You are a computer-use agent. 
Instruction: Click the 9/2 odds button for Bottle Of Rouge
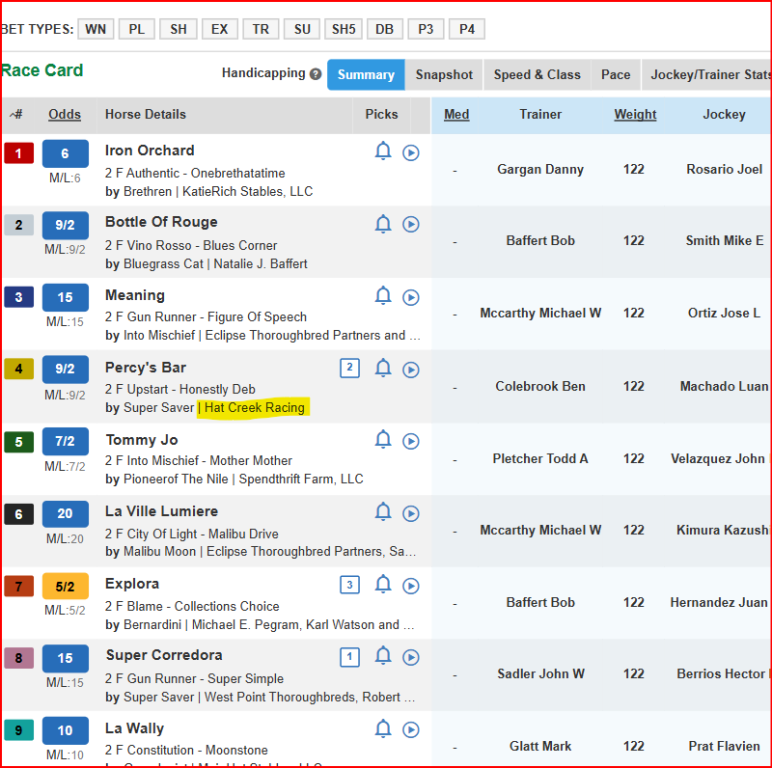click(65, 226)
